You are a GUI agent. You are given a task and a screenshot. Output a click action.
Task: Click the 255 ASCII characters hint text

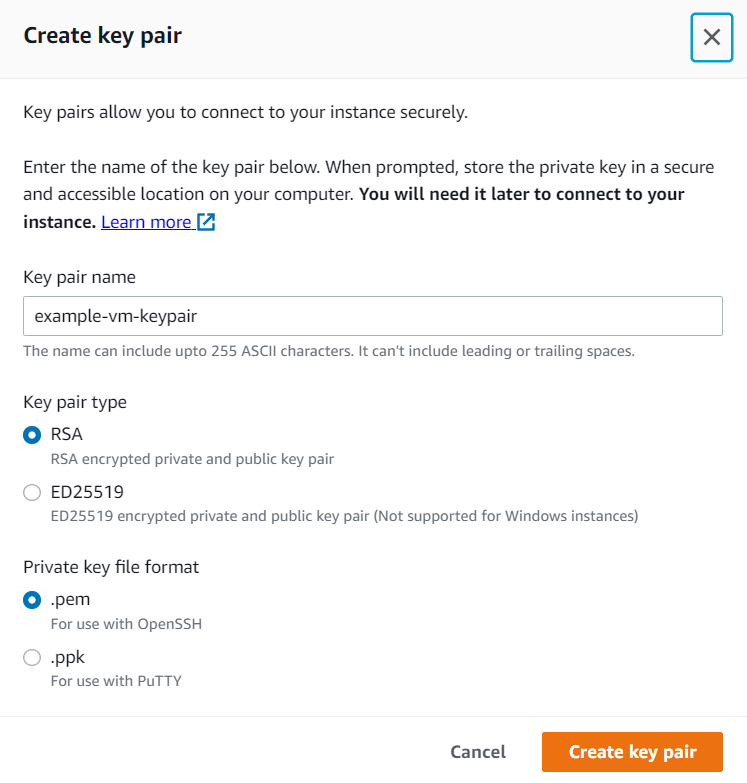coord(329,351)
